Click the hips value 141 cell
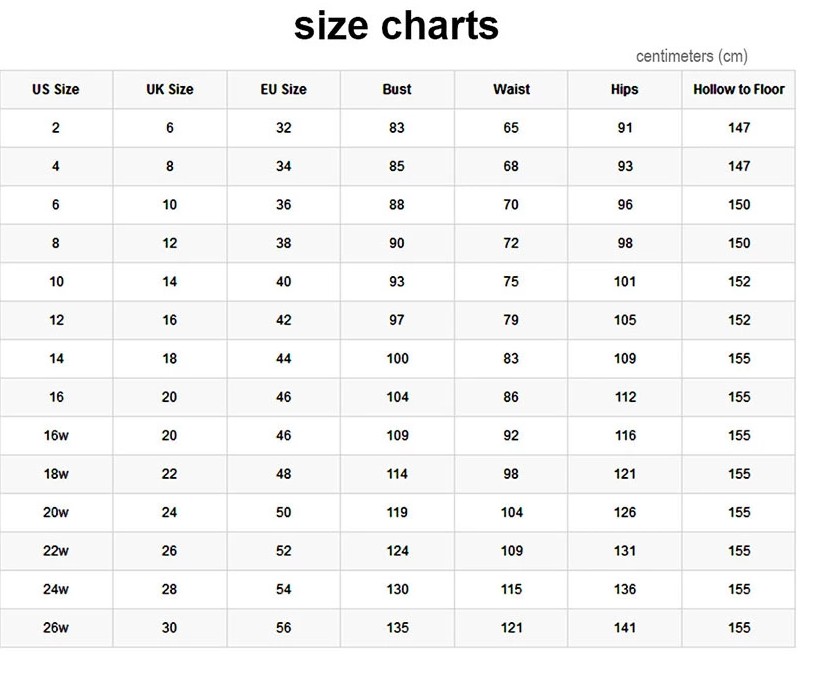821x691 pixels. 625,628
